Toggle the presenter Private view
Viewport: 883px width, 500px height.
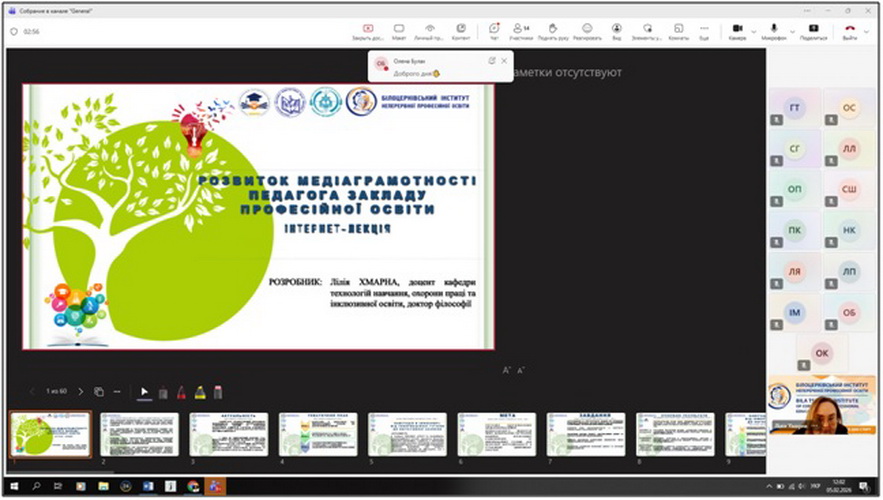click(430, 31)
